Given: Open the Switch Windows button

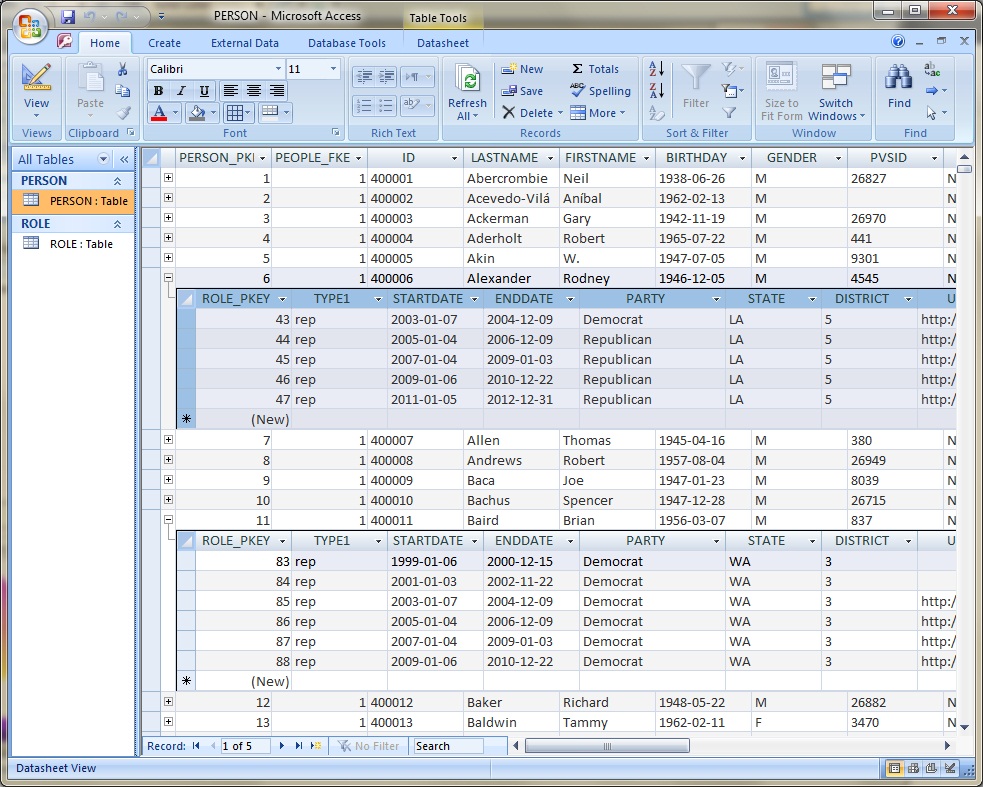Looking at the screenshot, I should (836, 92).
